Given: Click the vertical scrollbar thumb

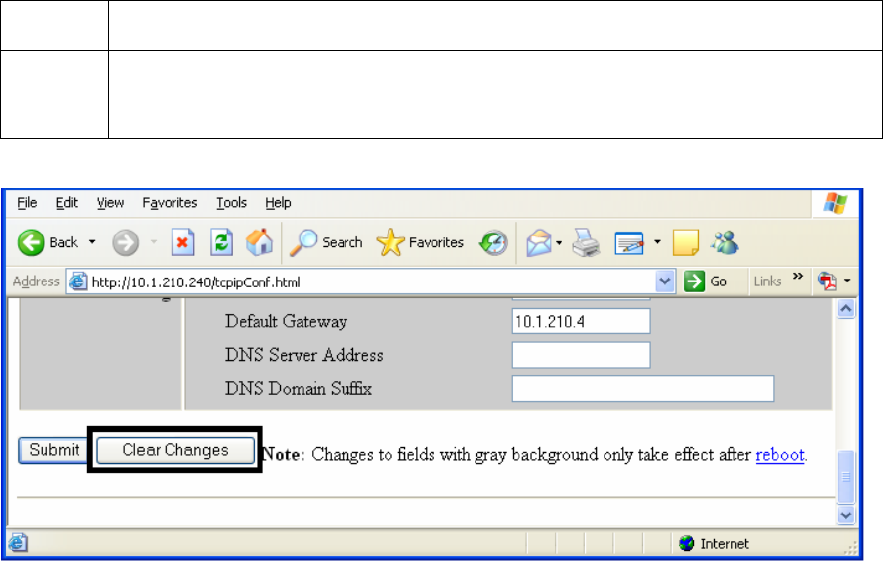Looking at the screenshot, I should [x=846, y=477].
